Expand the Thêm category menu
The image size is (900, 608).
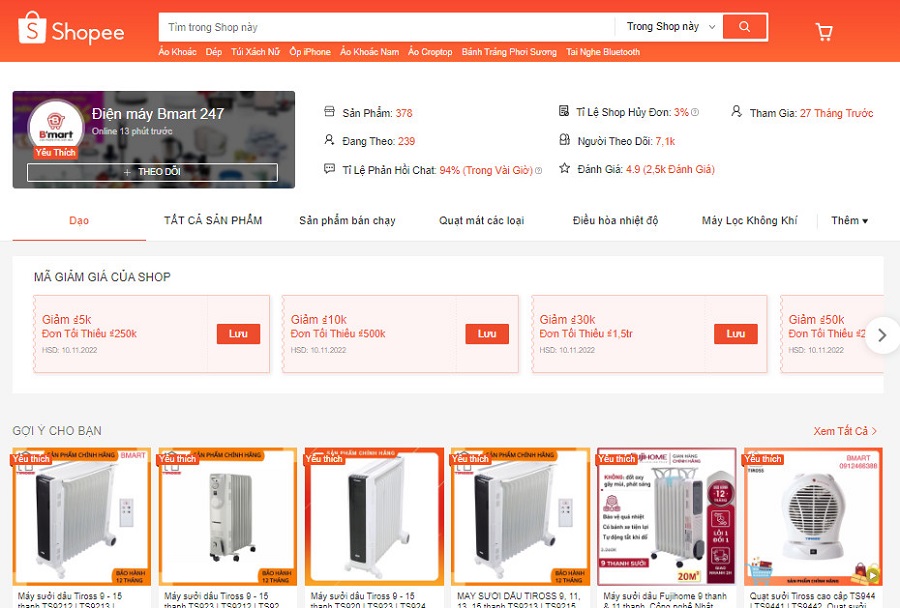coord(849,220)
